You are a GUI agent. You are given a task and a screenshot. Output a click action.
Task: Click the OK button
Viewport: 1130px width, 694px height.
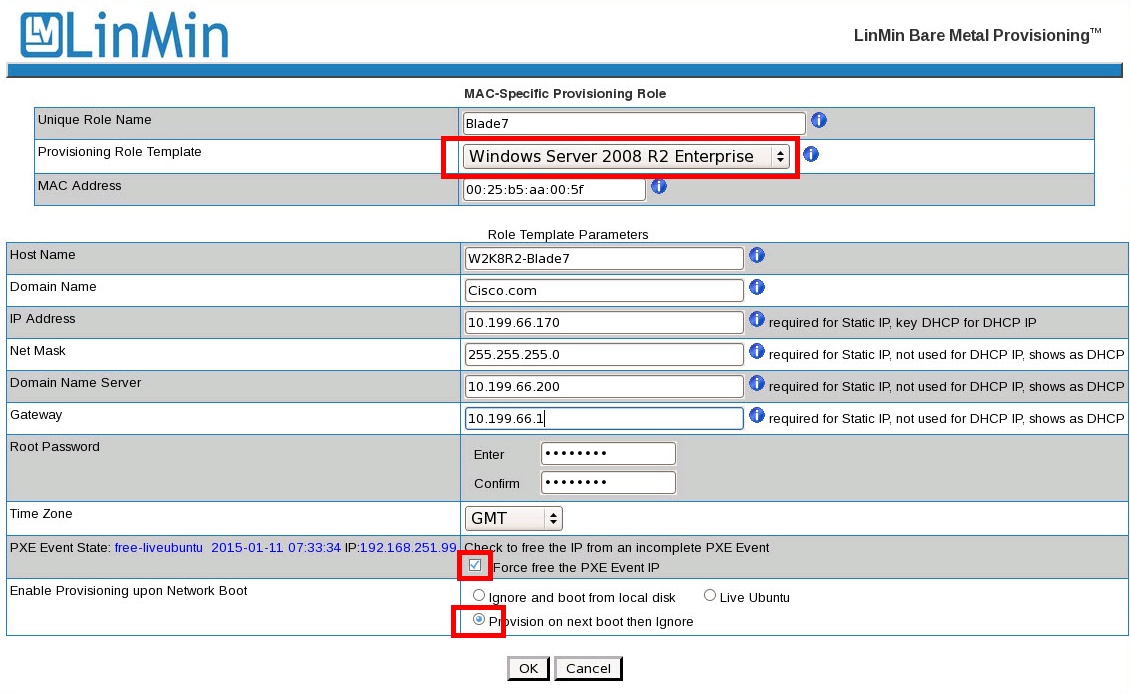[528, 669]
